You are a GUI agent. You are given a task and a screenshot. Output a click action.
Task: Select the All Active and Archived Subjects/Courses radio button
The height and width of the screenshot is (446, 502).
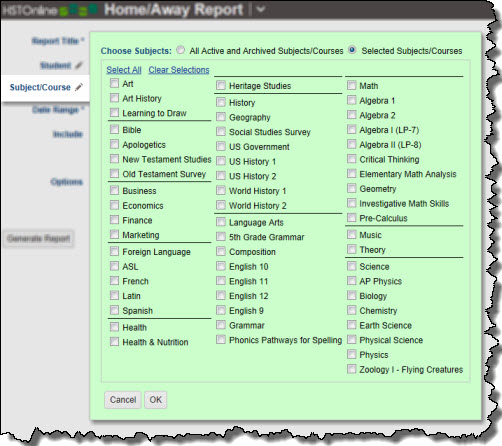point(180,50)
